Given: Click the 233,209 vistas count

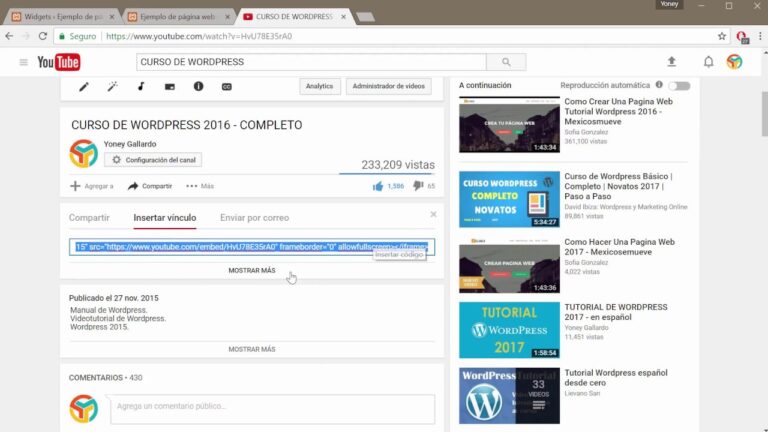Looking at the screenshot, I should coord(398,165).
